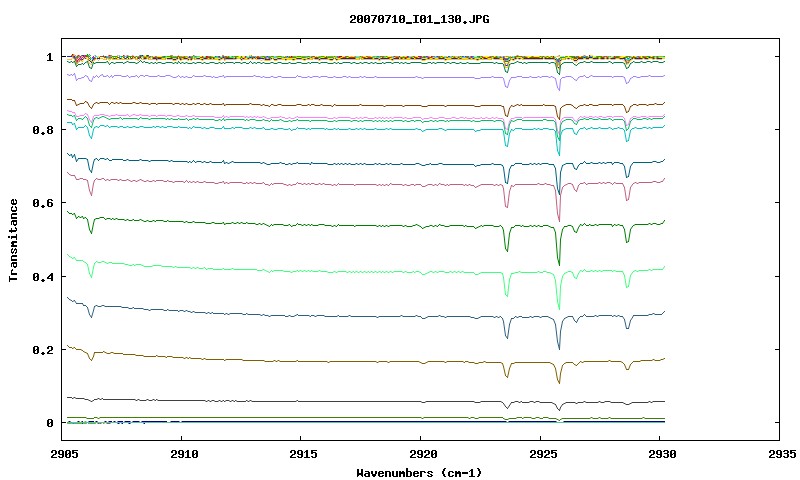The height and width of the screenshot is (480, 800).
Task: Click the x-axis tick label 2935
Action: click(782, 454)
